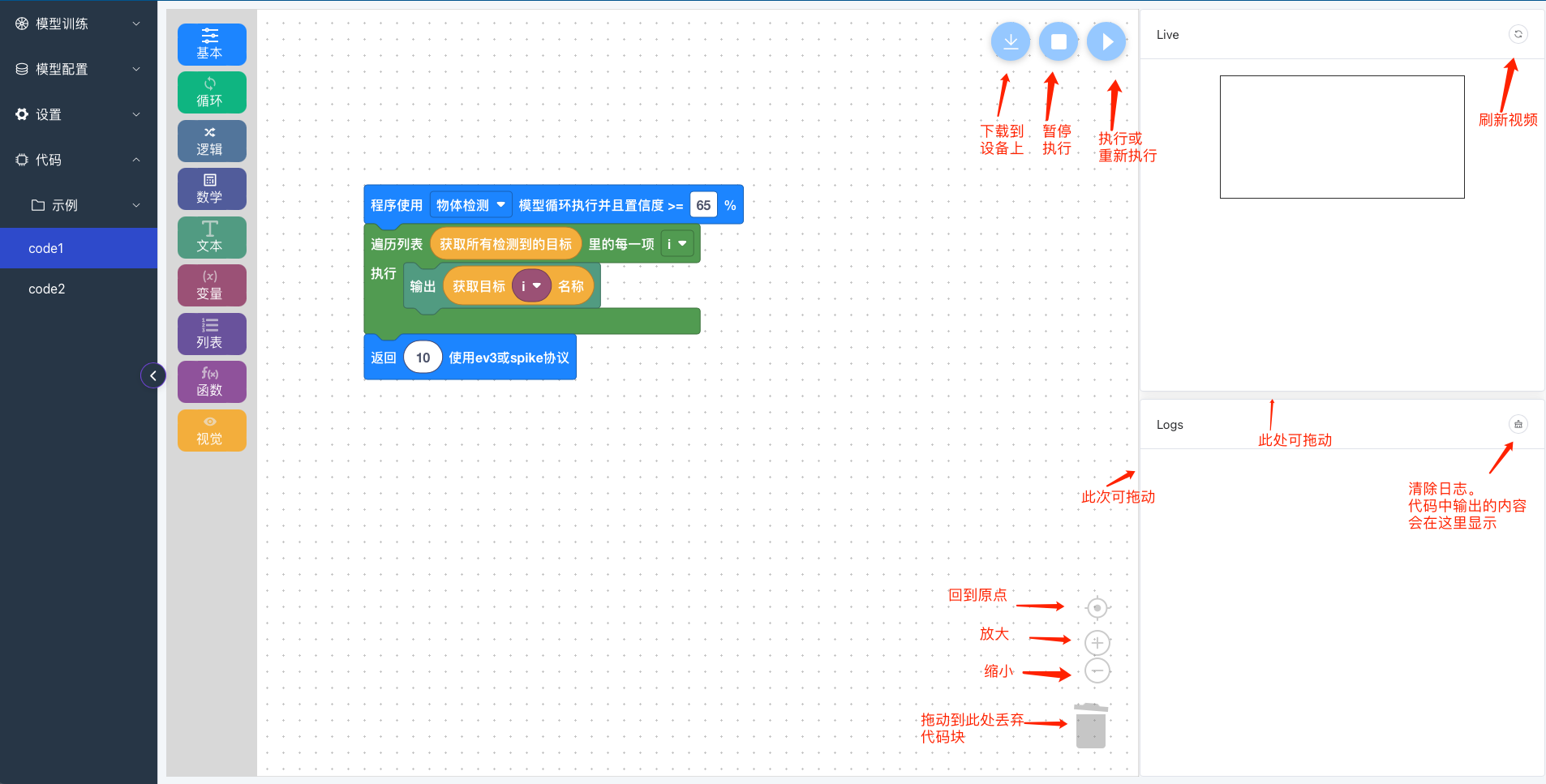Clear the Logs panel

pos(1518,424)
